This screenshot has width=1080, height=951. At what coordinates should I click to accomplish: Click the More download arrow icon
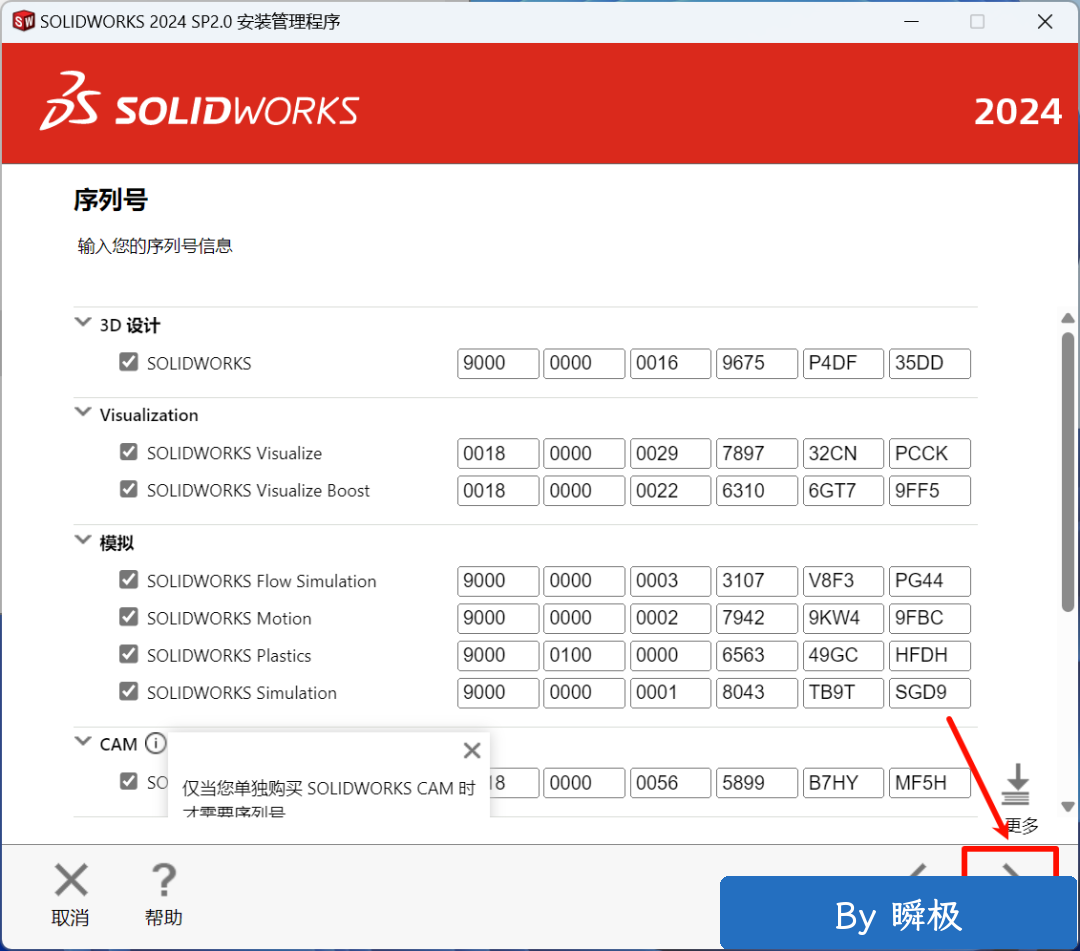[1016, 785]
